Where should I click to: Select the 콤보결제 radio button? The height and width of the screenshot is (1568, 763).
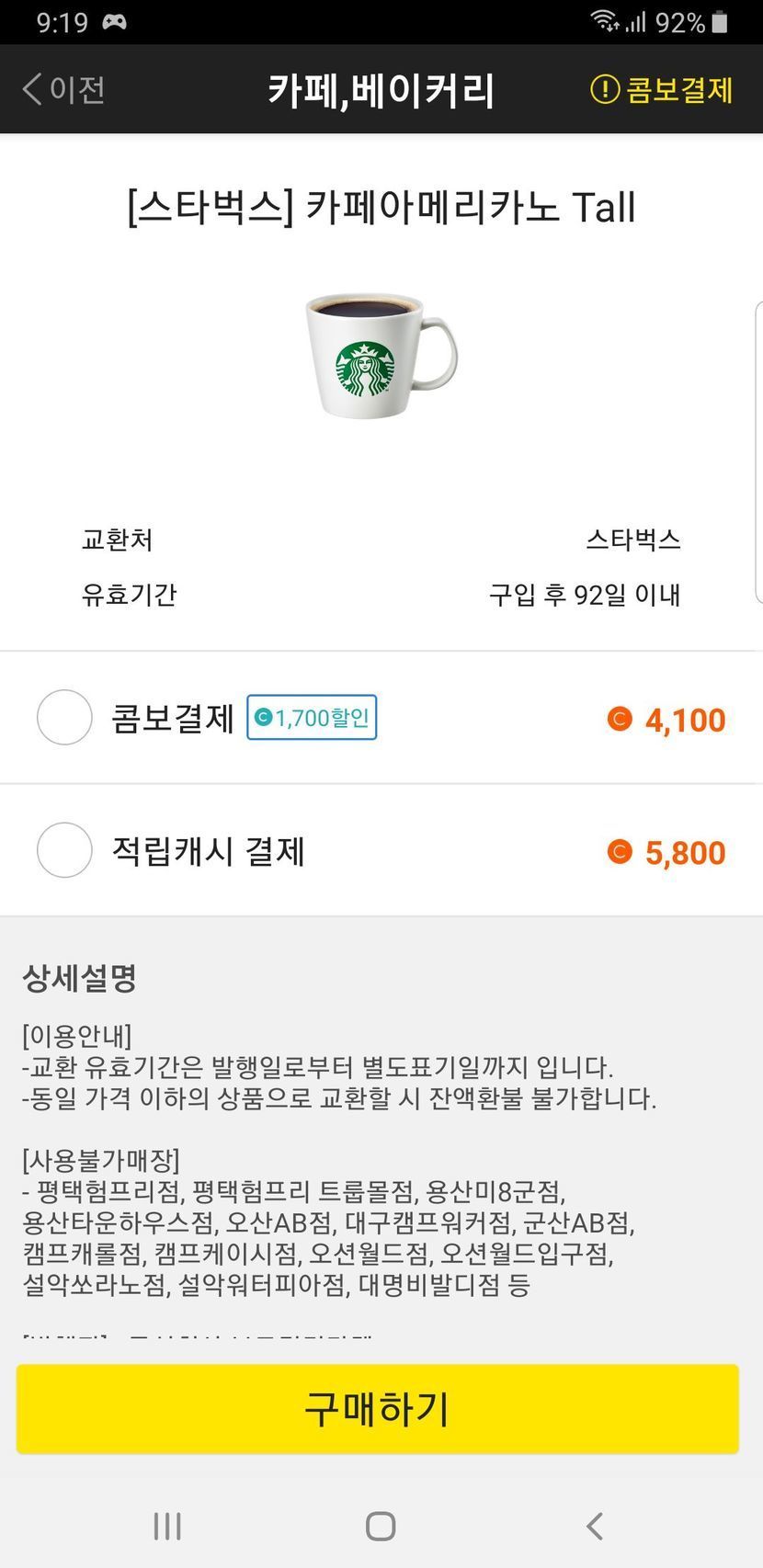point(64,718)
